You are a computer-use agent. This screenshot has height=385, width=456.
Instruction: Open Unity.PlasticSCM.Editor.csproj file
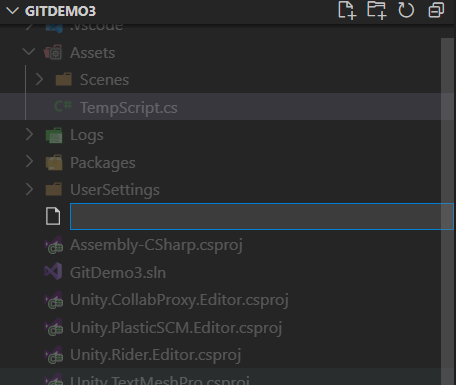[176, 328]
